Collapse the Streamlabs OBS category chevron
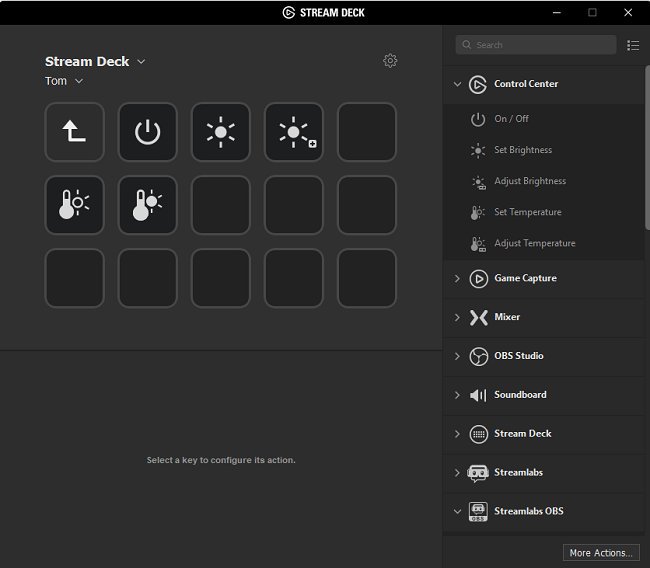 pyautogui.click(x=457, y=512)
